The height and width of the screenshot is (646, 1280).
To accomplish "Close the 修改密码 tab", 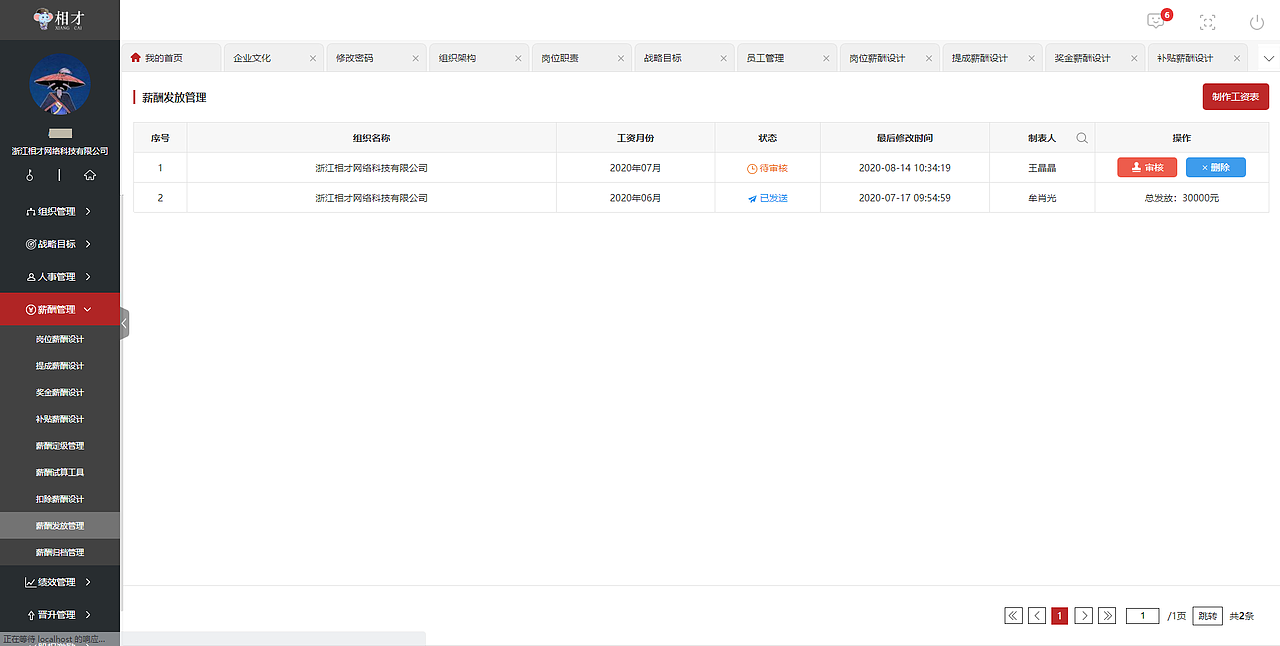I will [x=415, y=57].
